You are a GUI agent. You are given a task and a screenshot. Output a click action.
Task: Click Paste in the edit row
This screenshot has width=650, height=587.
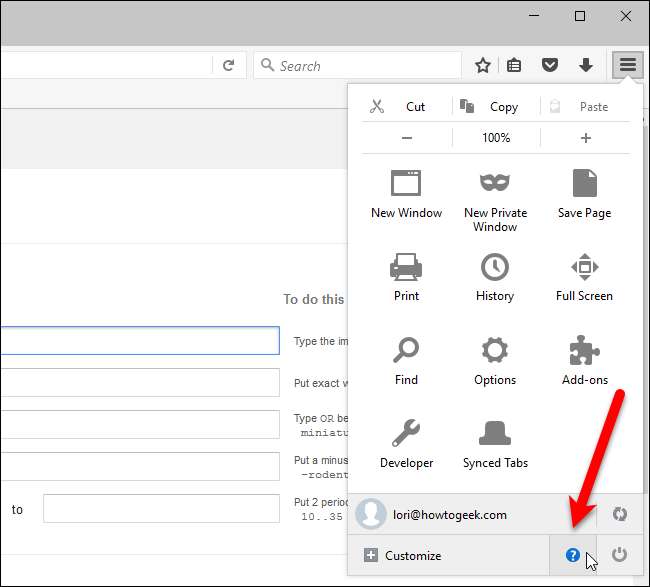[x=586, y=107]
